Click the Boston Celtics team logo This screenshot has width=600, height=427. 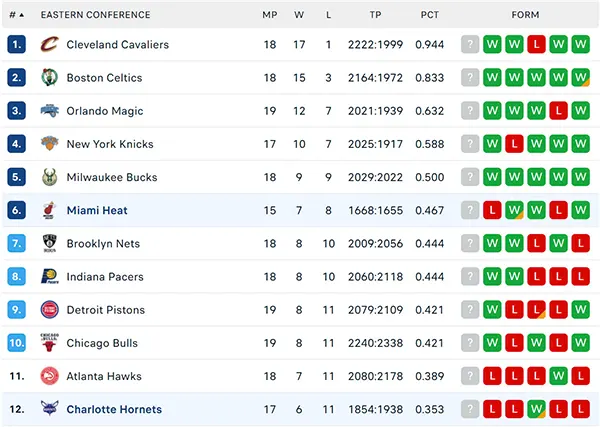point(50,78)
